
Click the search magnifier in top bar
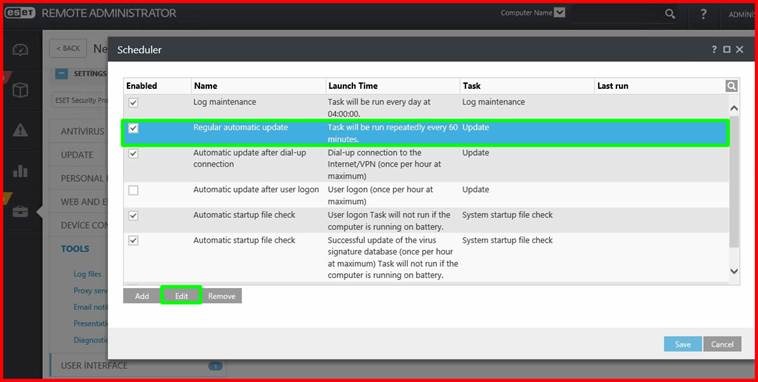[670, 14]
